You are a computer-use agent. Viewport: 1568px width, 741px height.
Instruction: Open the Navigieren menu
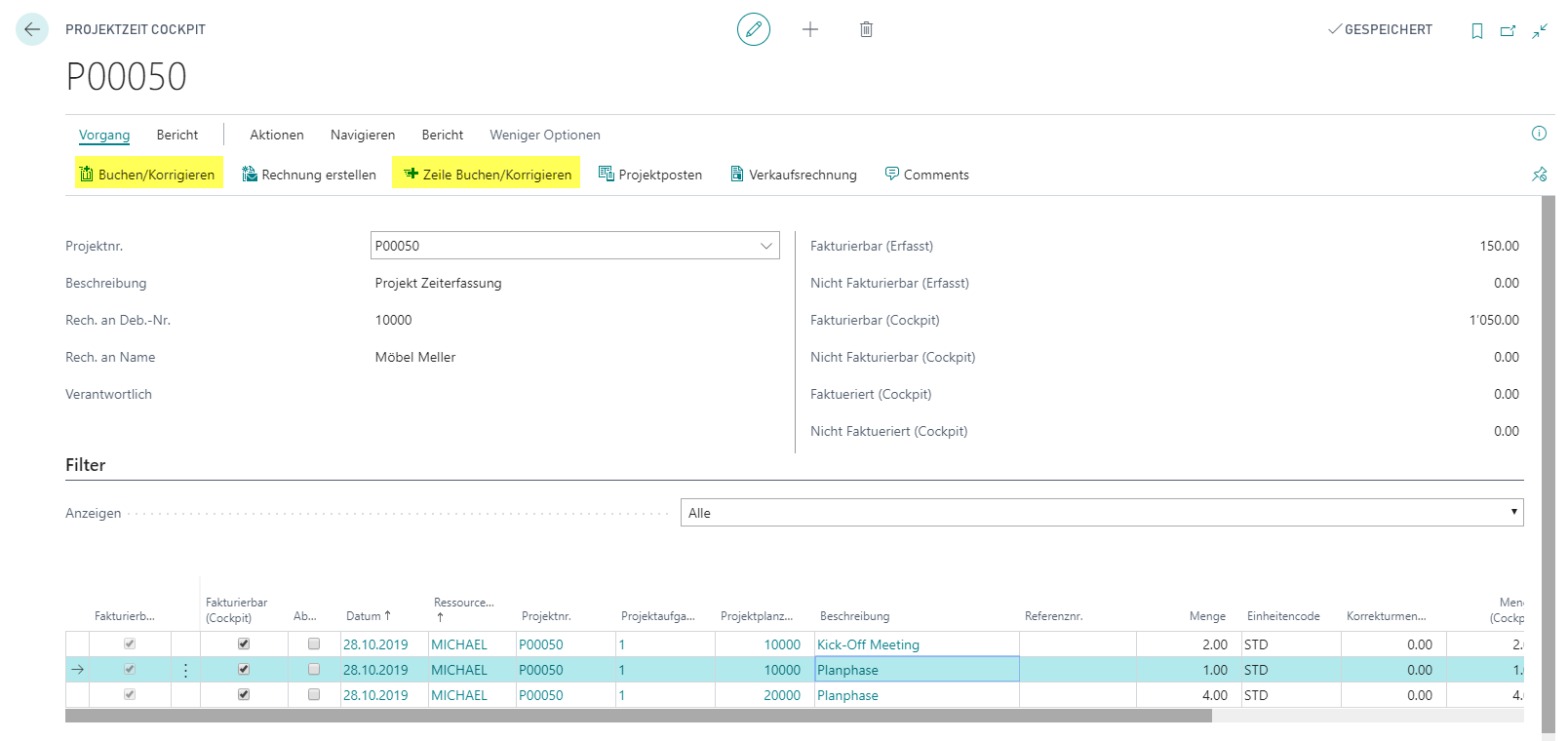pos(363,135)
